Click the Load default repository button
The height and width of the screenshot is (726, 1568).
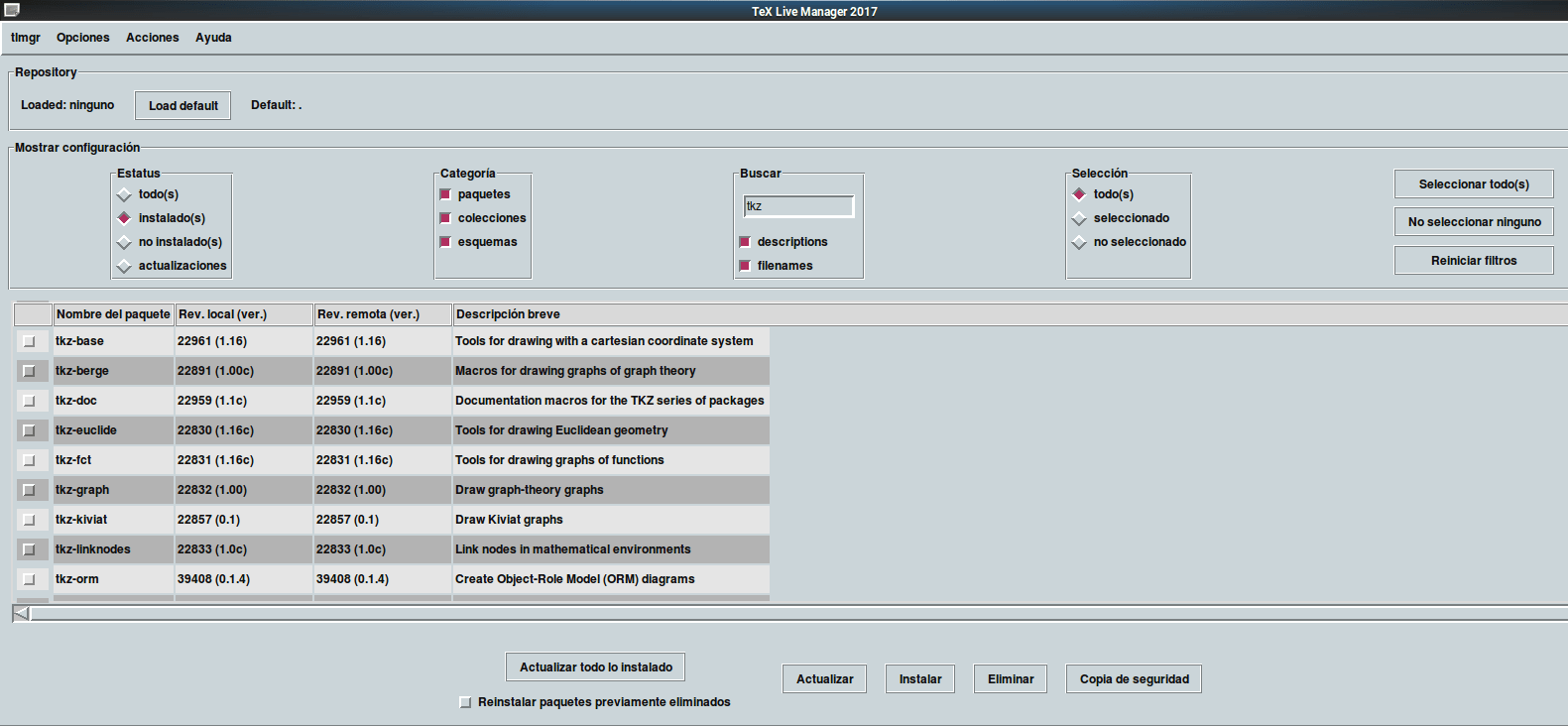point(183,106)
